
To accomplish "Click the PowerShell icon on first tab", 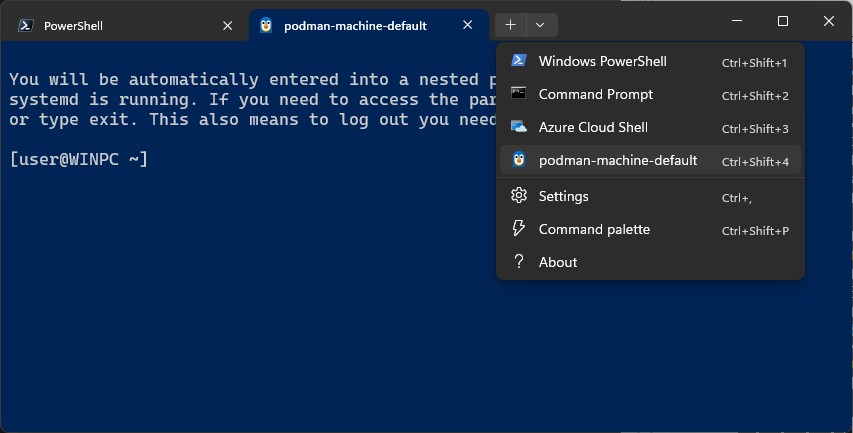I will tap(26, 26).
